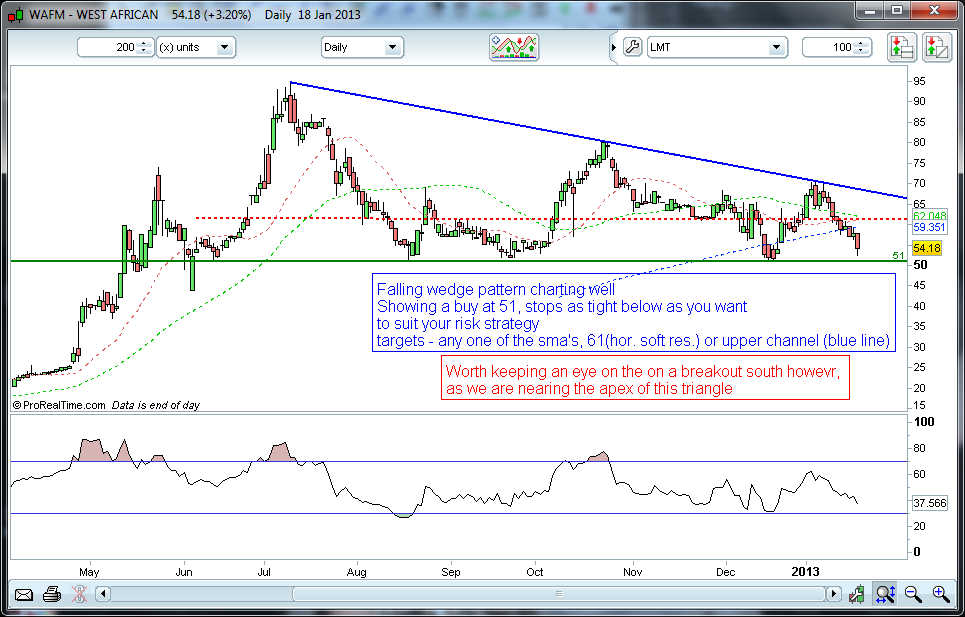965x617 pixels.
Task: Click the zoom out magnifier
Action: [913, 594]
